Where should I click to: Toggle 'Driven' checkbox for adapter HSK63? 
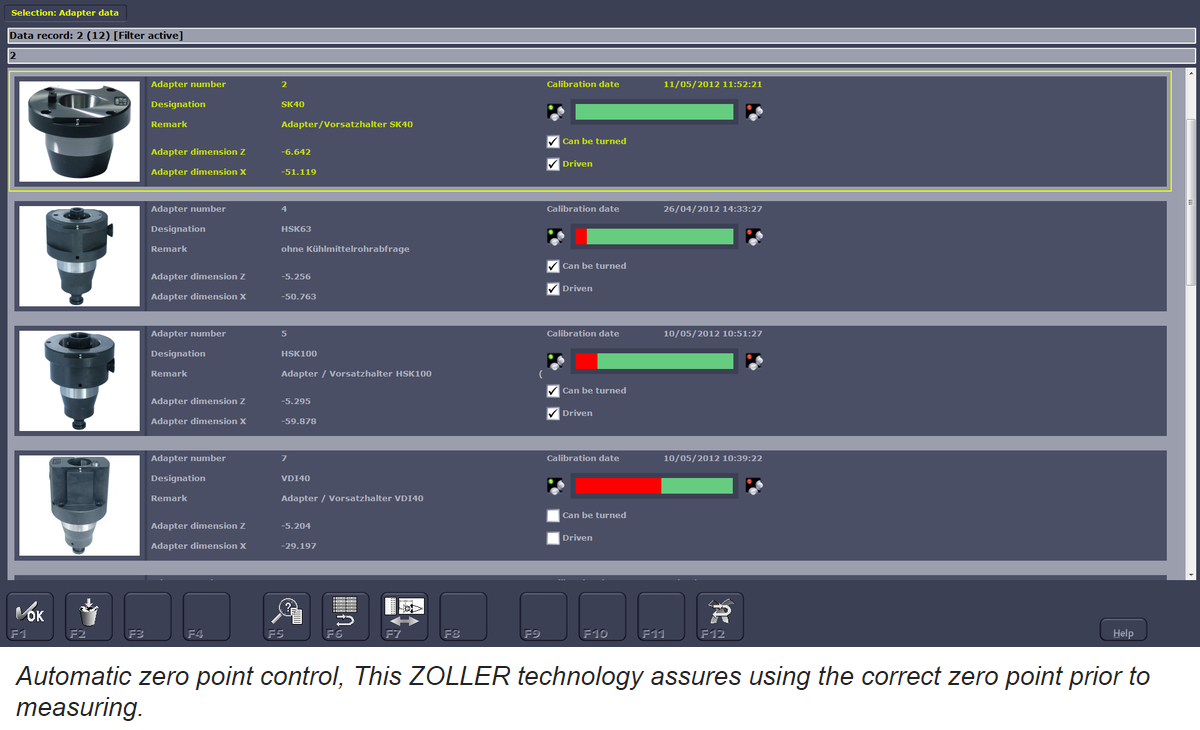tap(553, 289)
